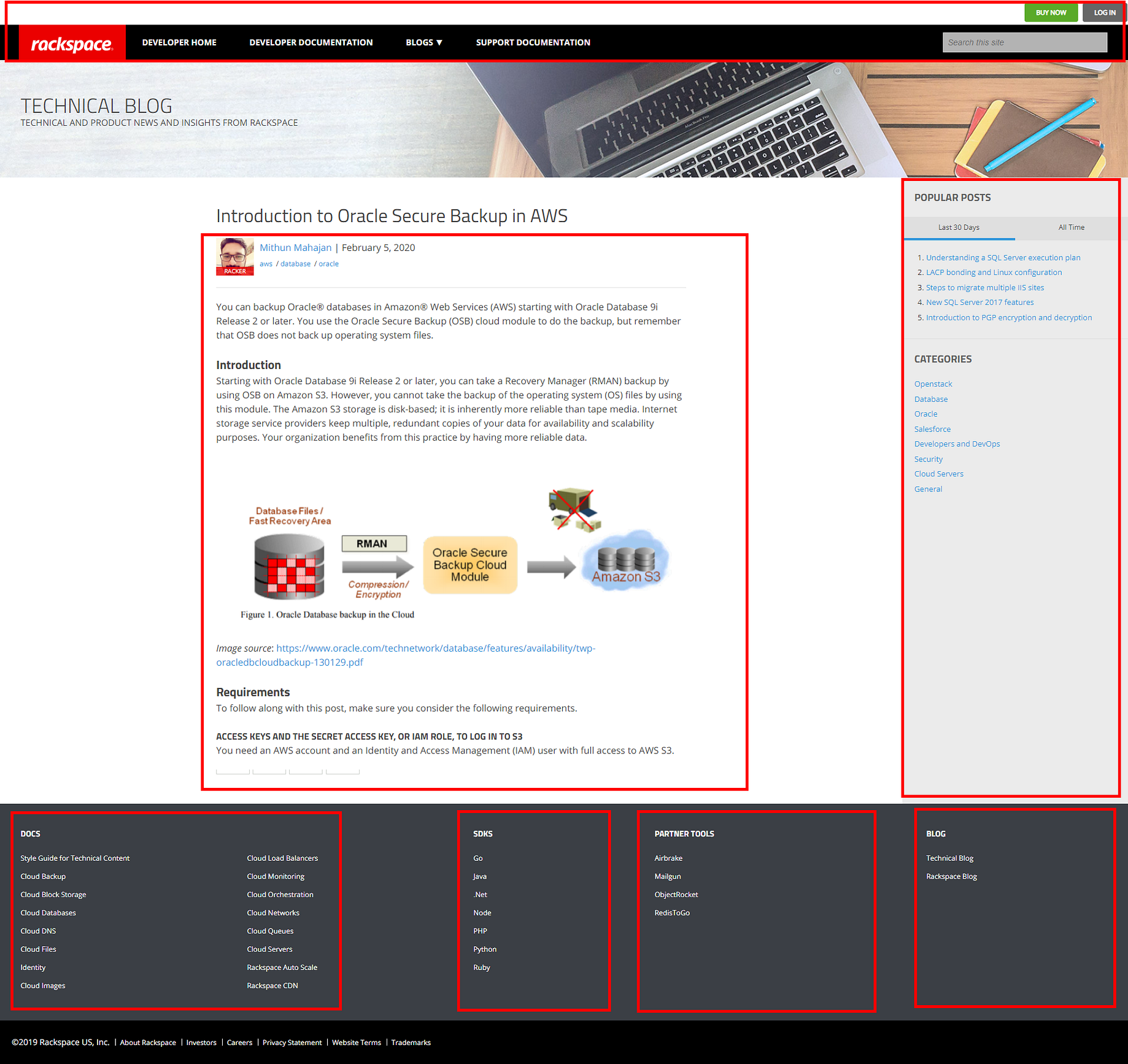This screenshot has height=1064, width=1128.
Task: Open the Python SDK link
Action: click(x=485, y=950)
